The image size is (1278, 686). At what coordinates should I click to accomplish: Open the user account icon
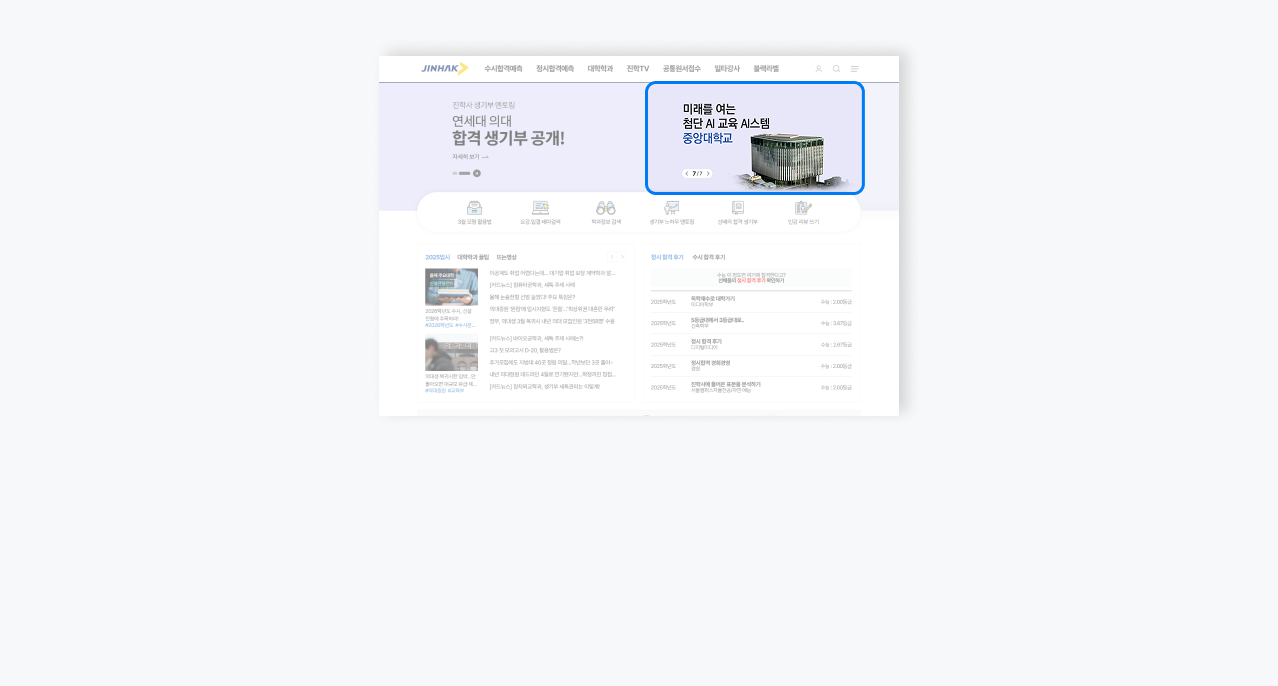point(818,69)
